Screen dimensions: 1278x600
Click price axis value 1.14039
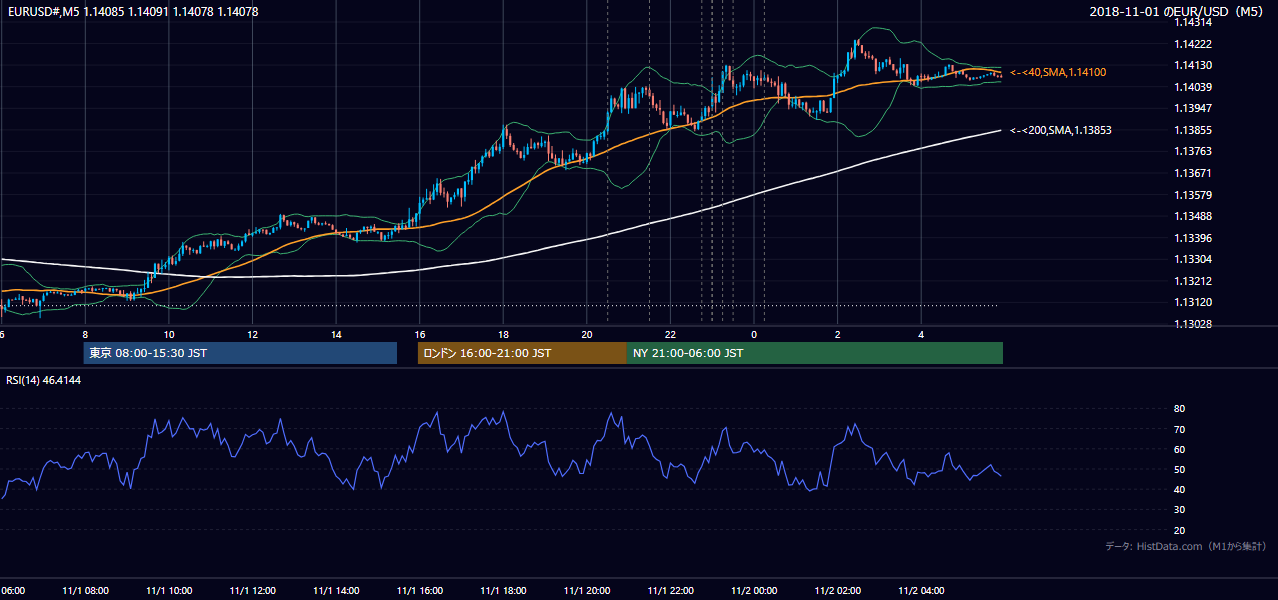point(1193,87)
